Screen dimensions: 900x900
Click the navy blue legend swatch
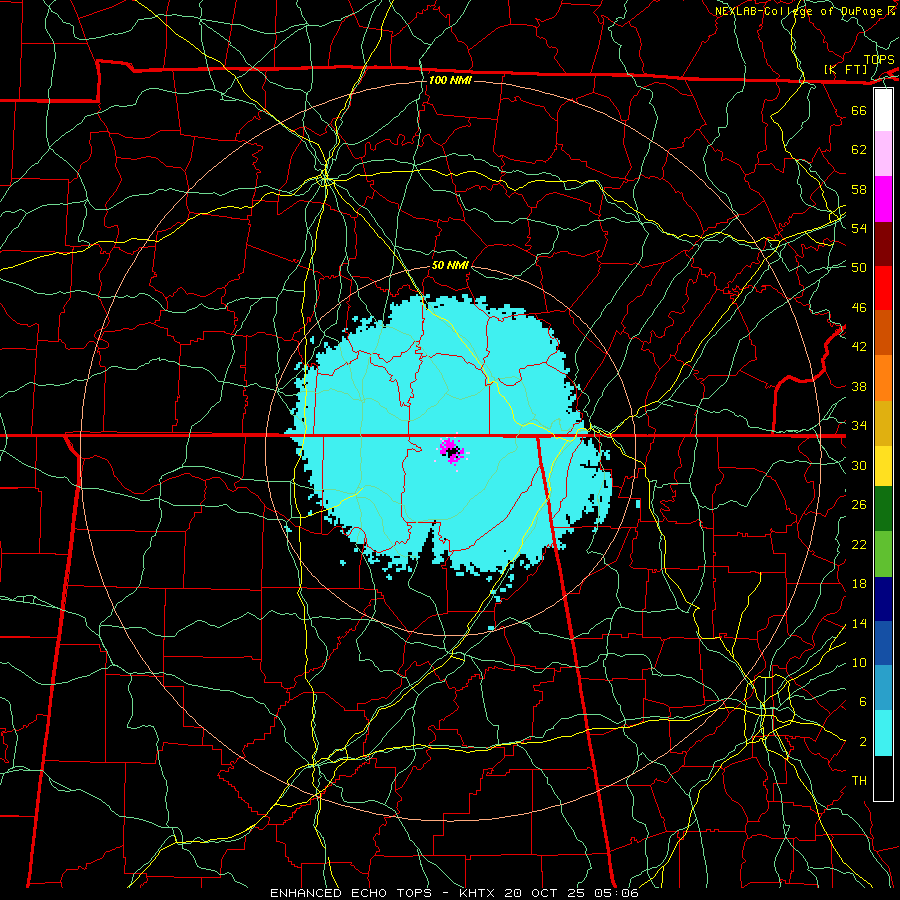pos(883,599)
